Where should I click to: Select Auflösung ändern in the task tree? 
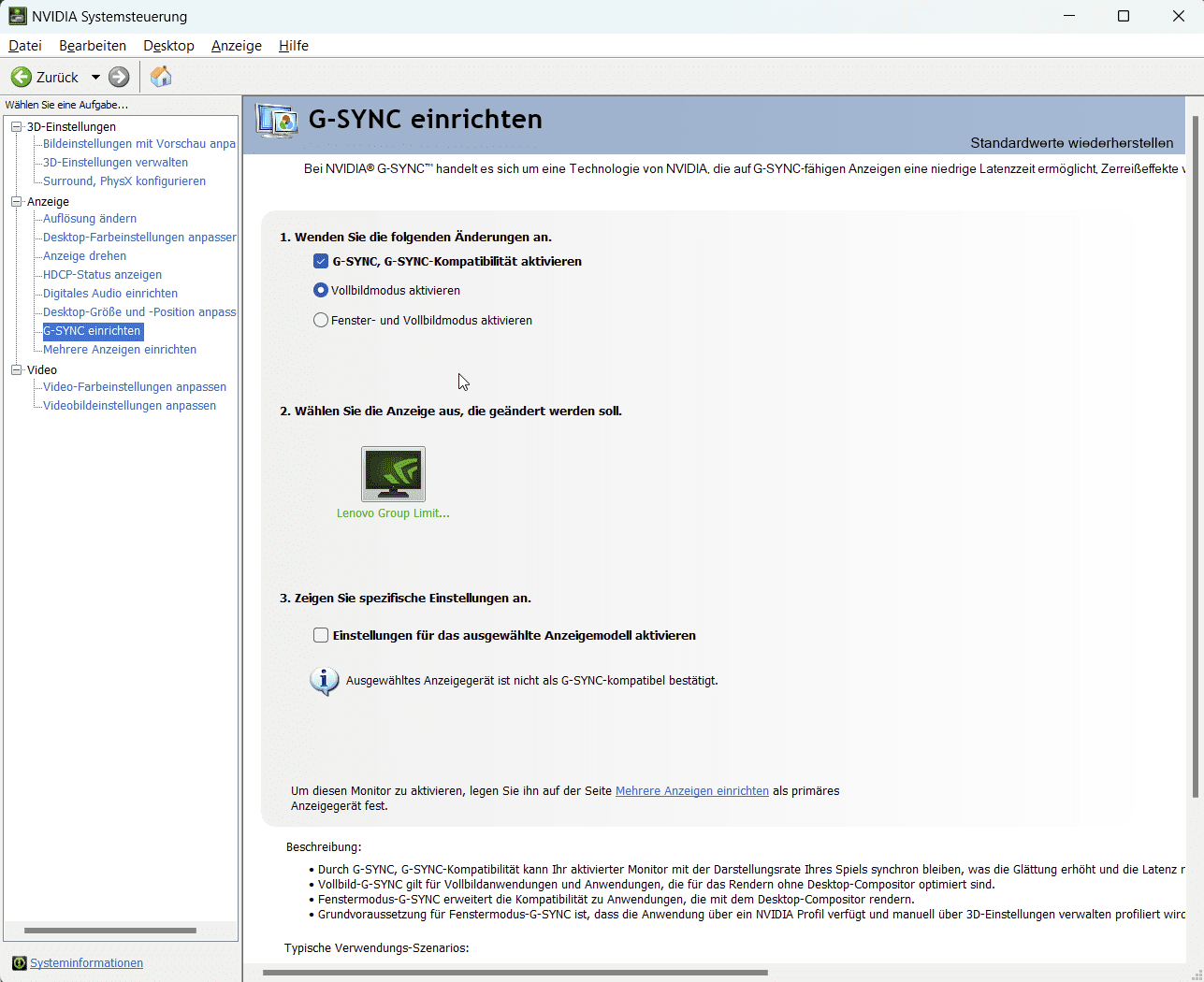coord(90,219)
